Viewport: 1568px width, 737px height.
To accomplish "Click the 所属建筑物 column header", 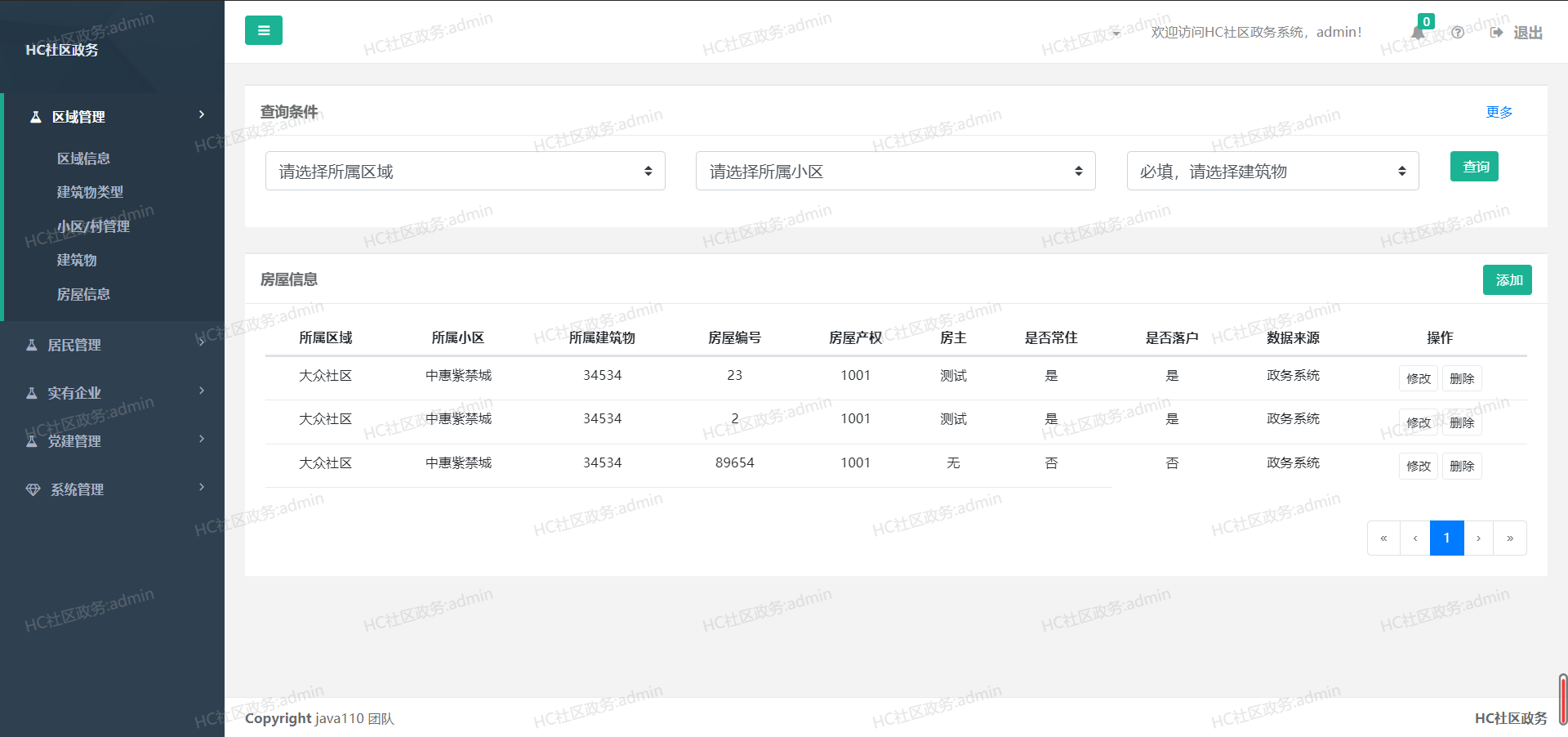I will tap(602, 337).
